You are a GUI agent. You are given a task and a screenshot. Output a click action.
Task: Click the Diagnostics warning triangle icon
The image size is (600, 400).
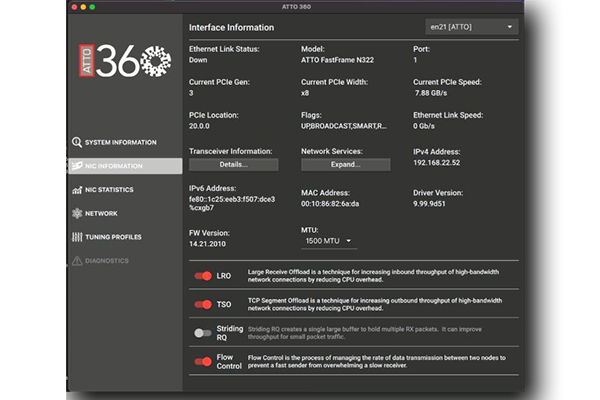[77, 261]
